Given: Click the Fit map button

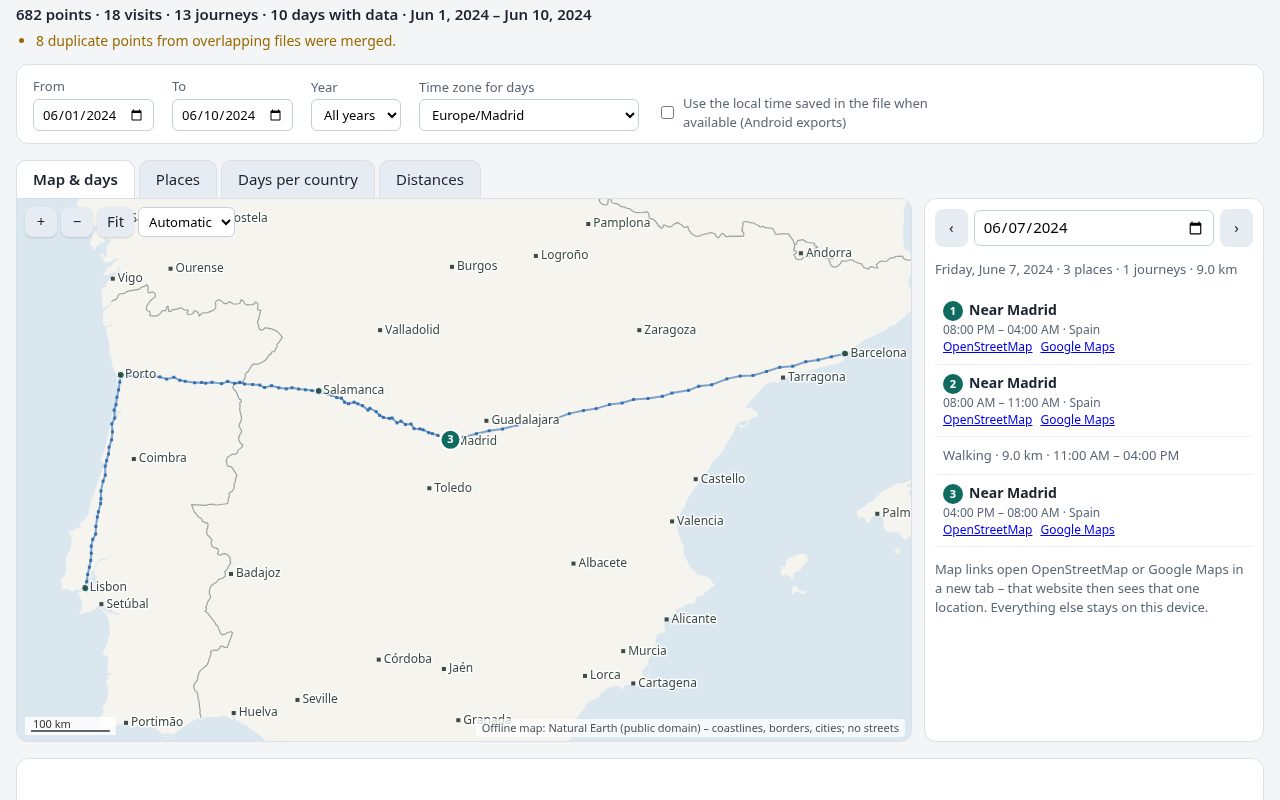Looking at the screenshot, I should (x=115, y=222).
